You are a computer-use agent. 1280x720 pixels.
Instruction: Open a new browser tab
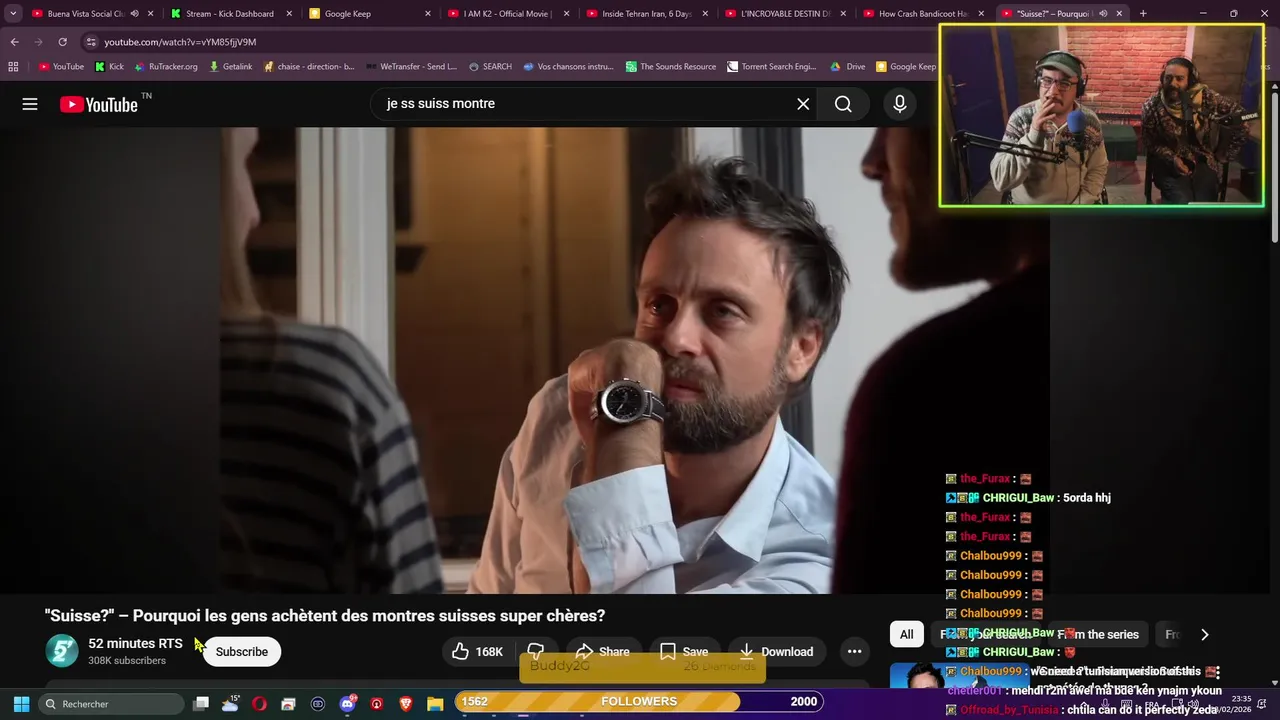coord(1143,14)
